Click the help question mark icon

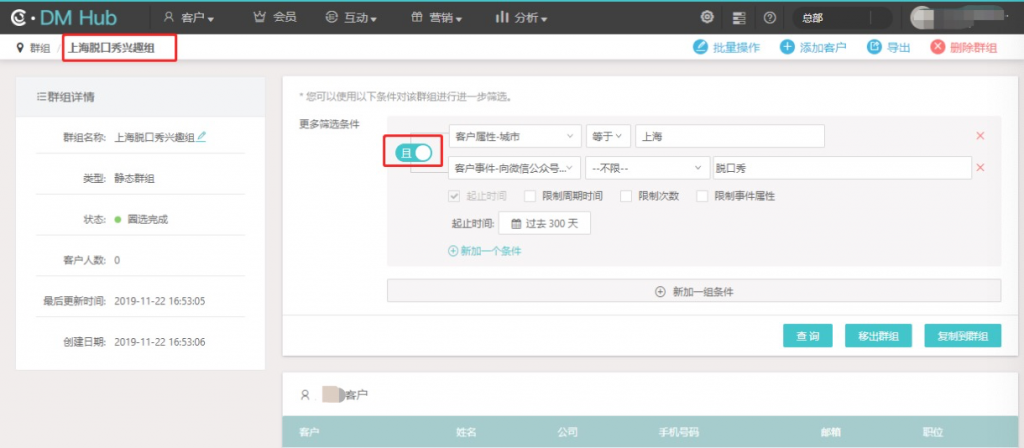769,17
